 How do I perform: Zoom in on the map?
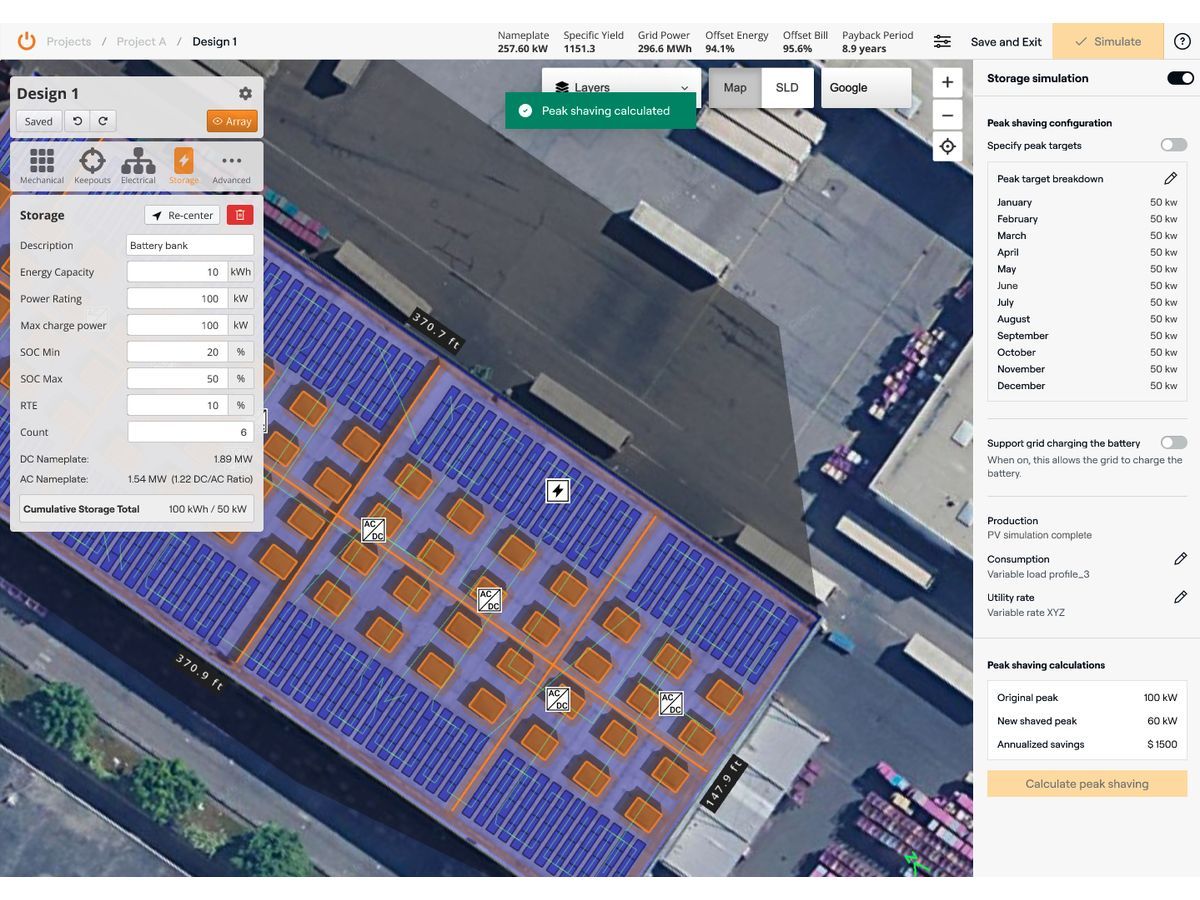click(x=947, y=82)
